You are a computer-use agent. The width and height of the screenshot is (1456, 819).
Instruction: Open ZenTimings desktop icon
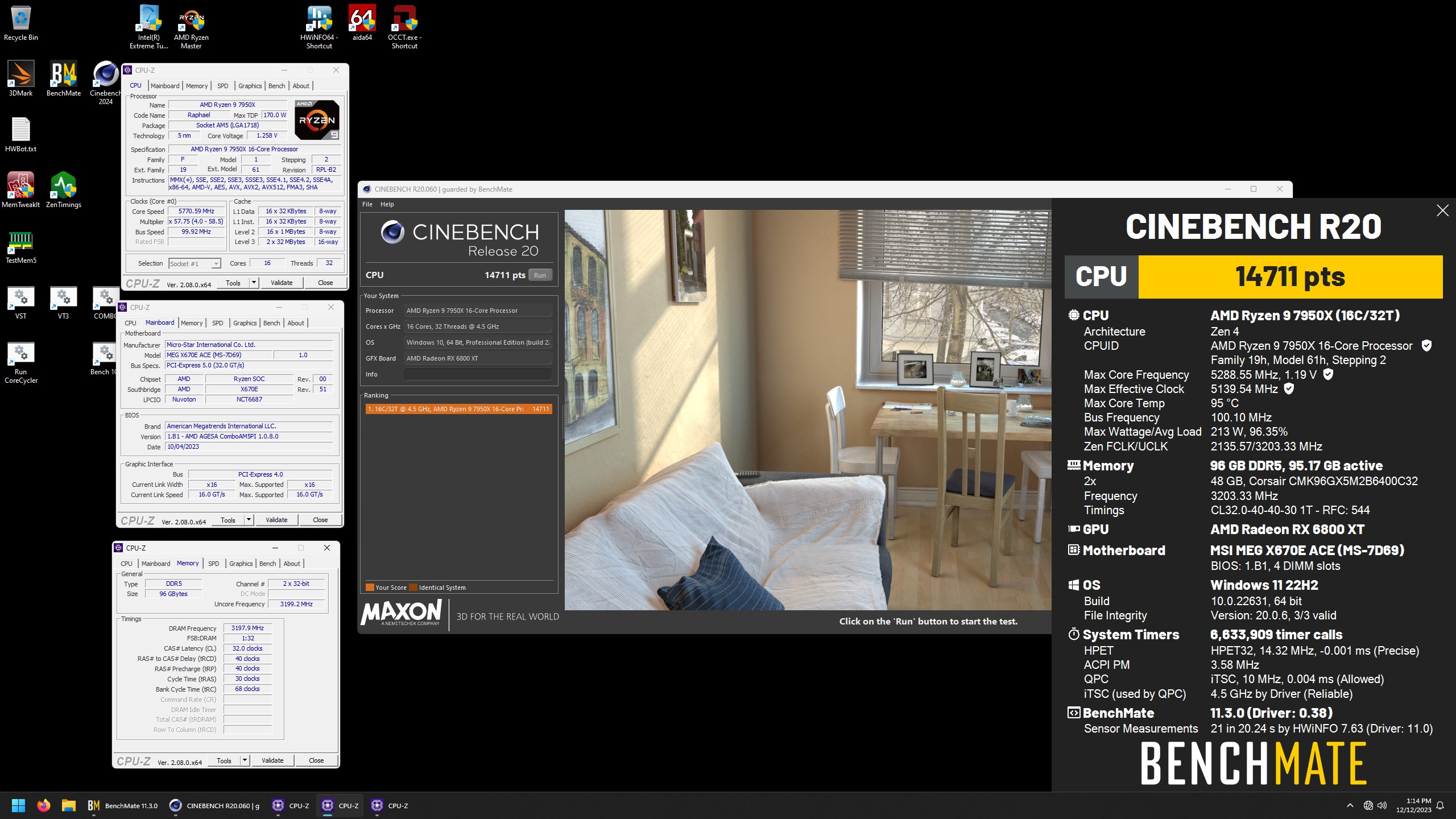pos(64,191)
